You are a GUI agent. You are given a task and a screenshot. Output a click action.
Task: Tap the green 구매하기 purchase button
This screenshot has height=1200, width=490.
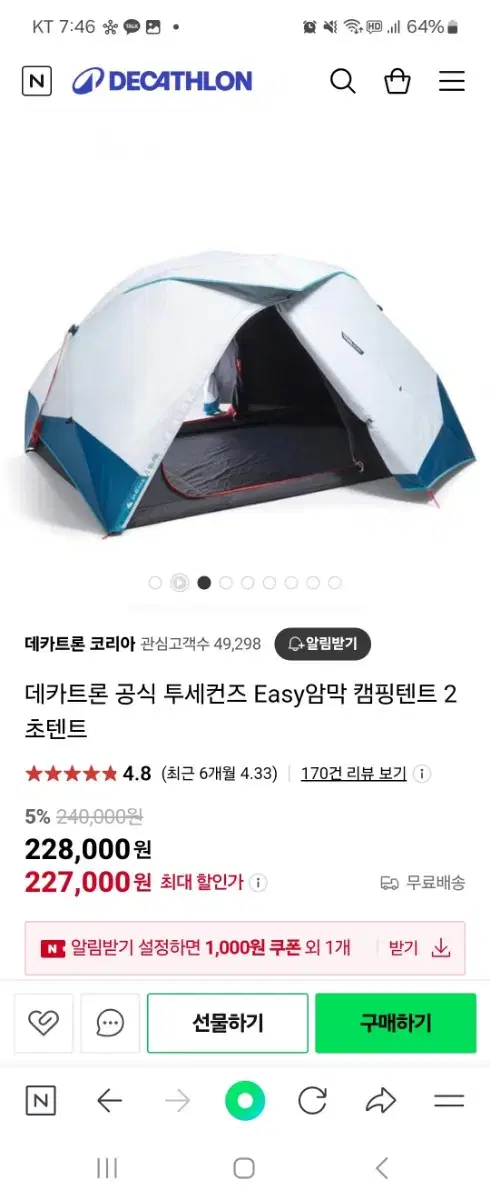pyautogui.click(x=396, y=1023)
